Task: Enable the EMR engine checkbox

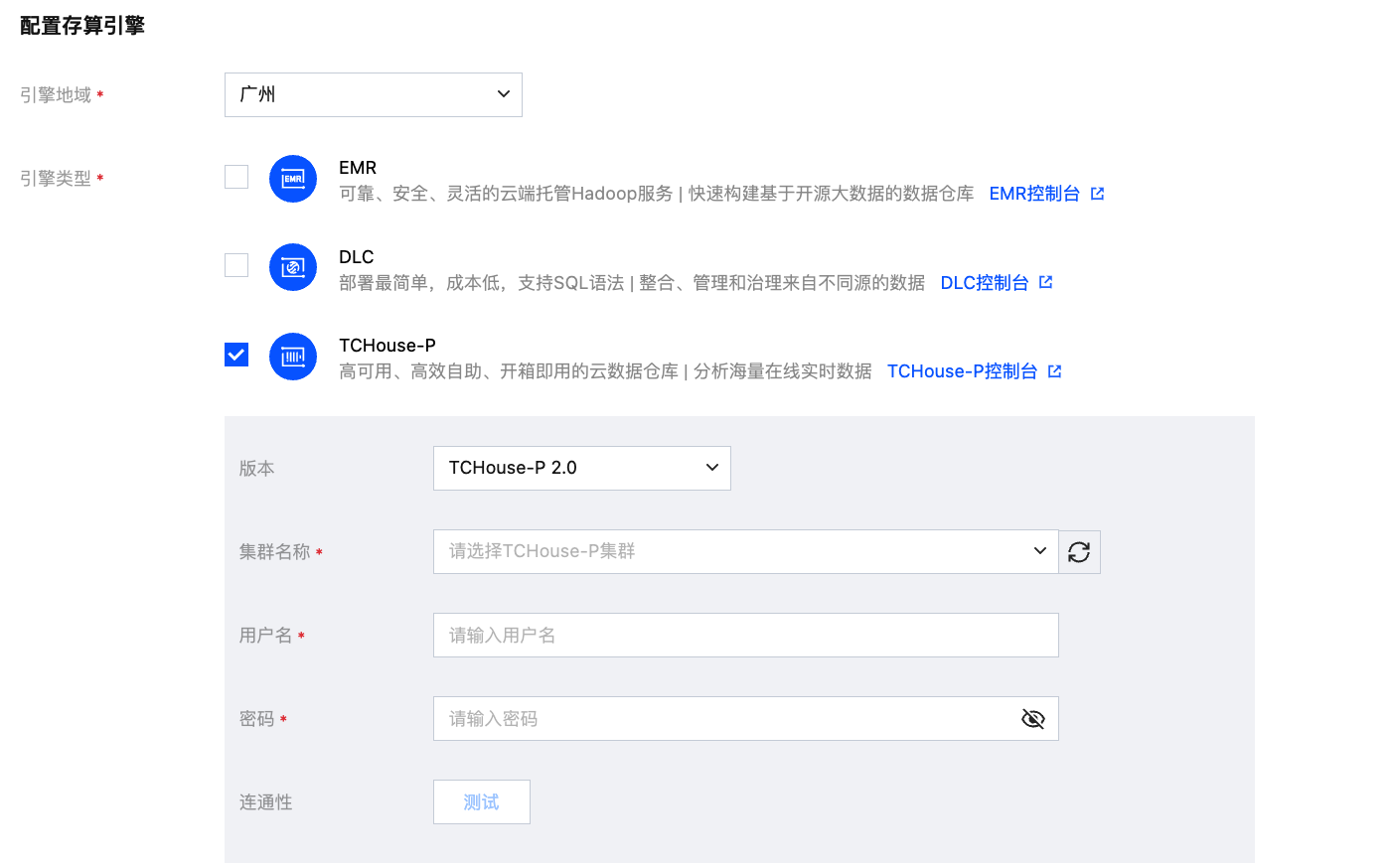Action: pos(236,177)
